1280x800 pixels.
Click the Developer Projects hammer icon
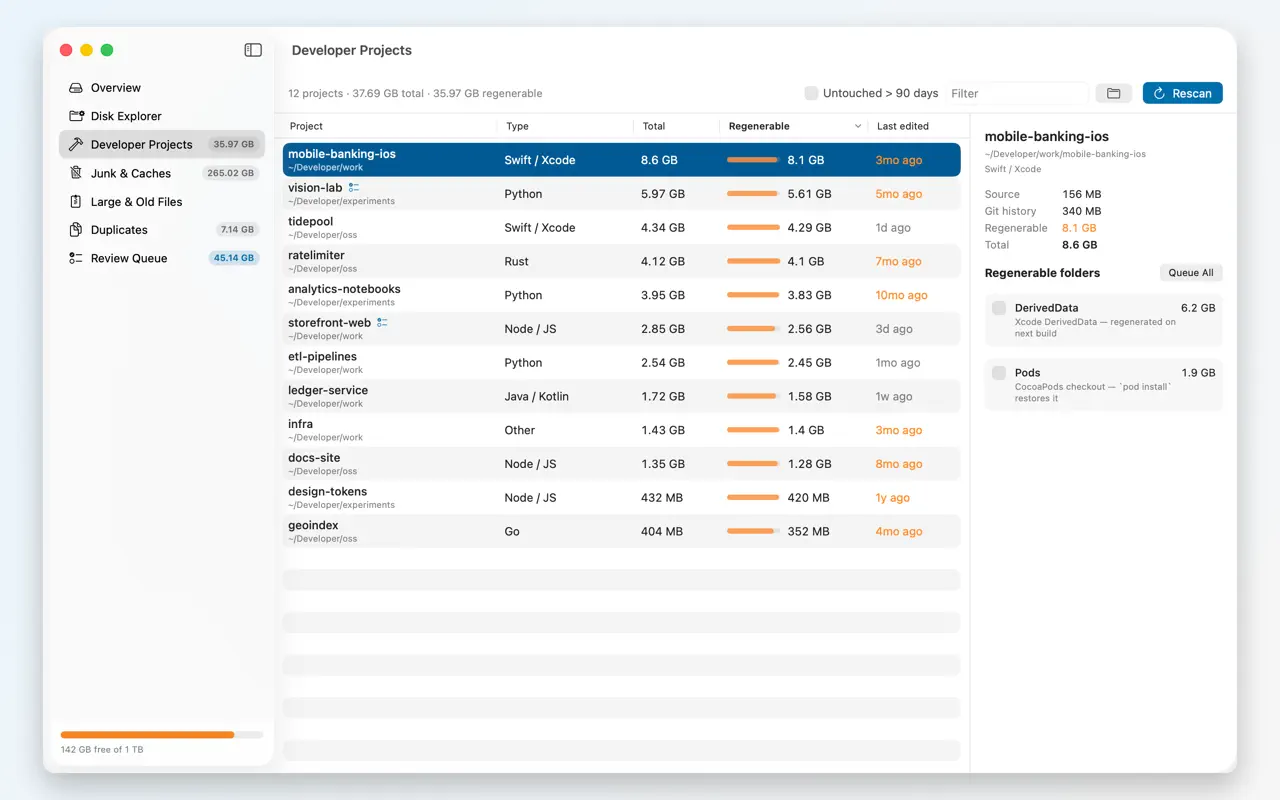coord(76,144)
